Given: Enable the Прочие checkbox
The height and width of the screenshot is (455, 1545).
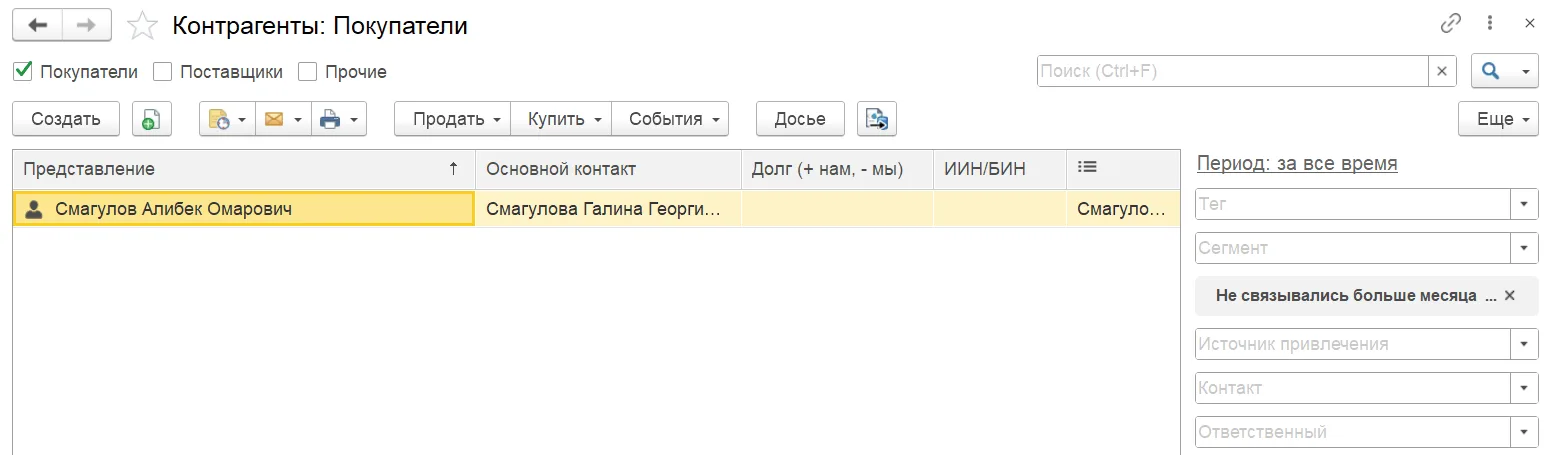Looking at the screenshot, I should (x=307, y=71).
